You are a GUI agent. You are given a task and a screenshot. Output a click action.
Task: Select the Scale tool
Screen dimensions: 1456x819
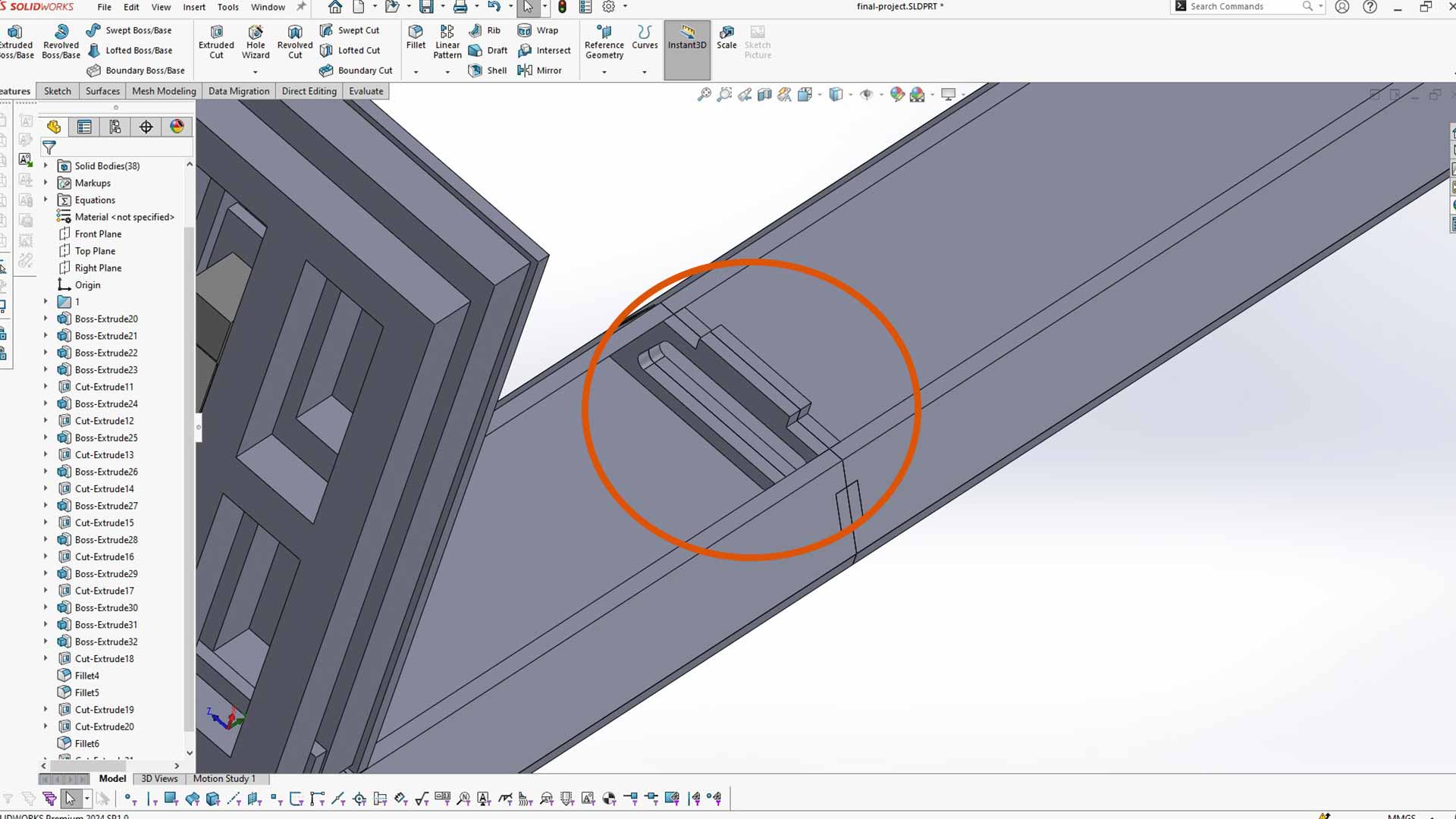[726, 37]
